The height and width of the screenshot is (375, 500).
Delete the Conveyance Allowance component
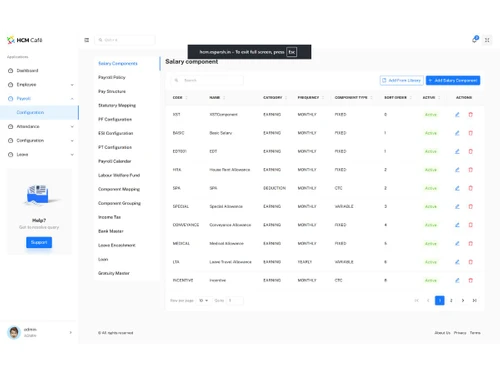[x=471, y=225]
